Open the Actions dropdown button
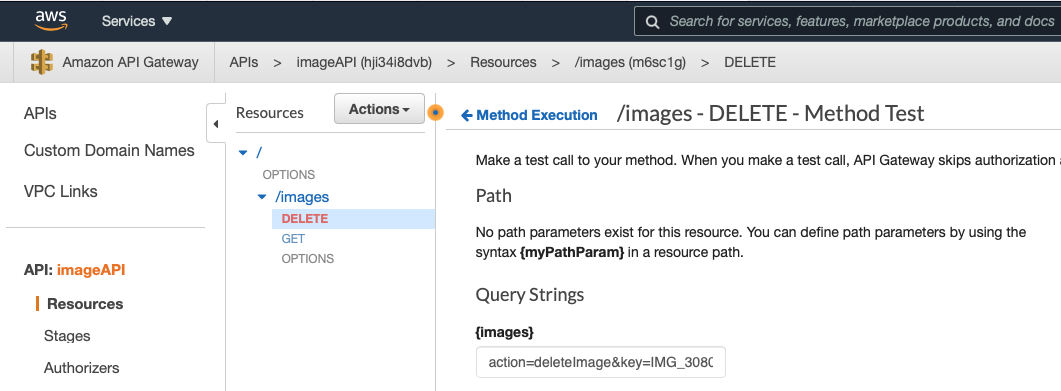This screenshot has height=391, width=1061. [x=379, y=109]
